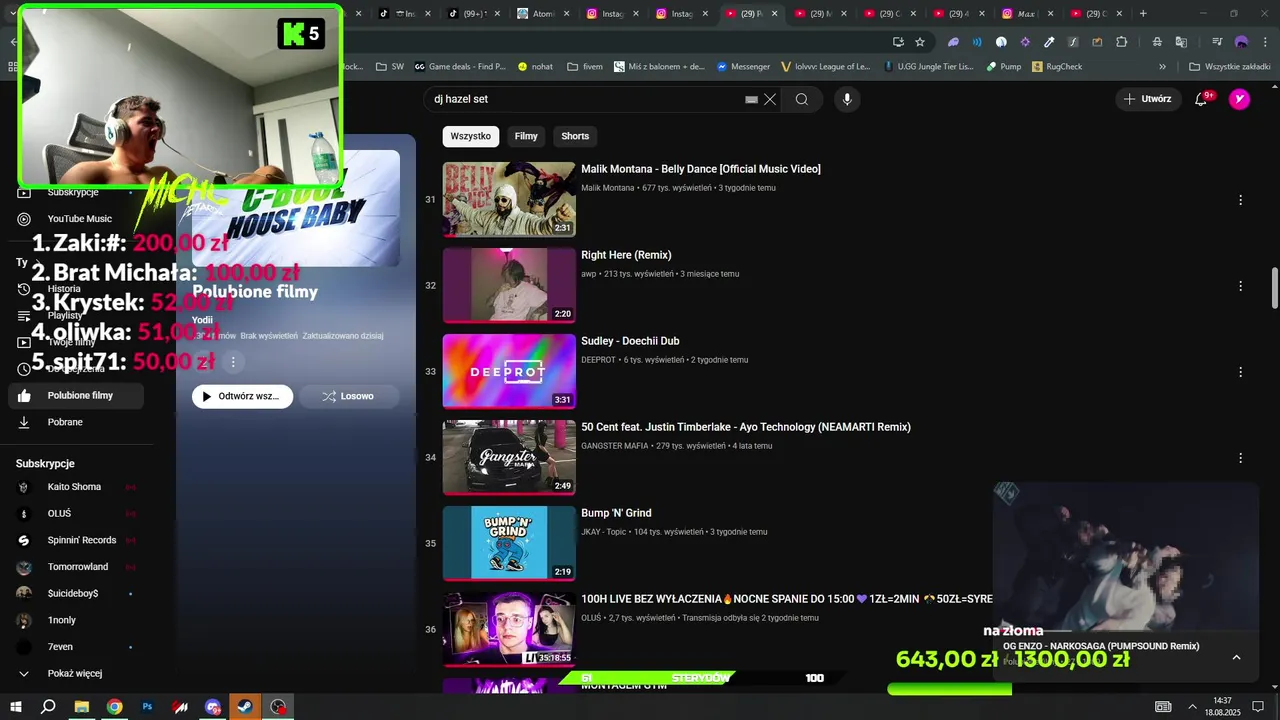Expand subscriptions with Pokaż więcej

pos(76,673)
